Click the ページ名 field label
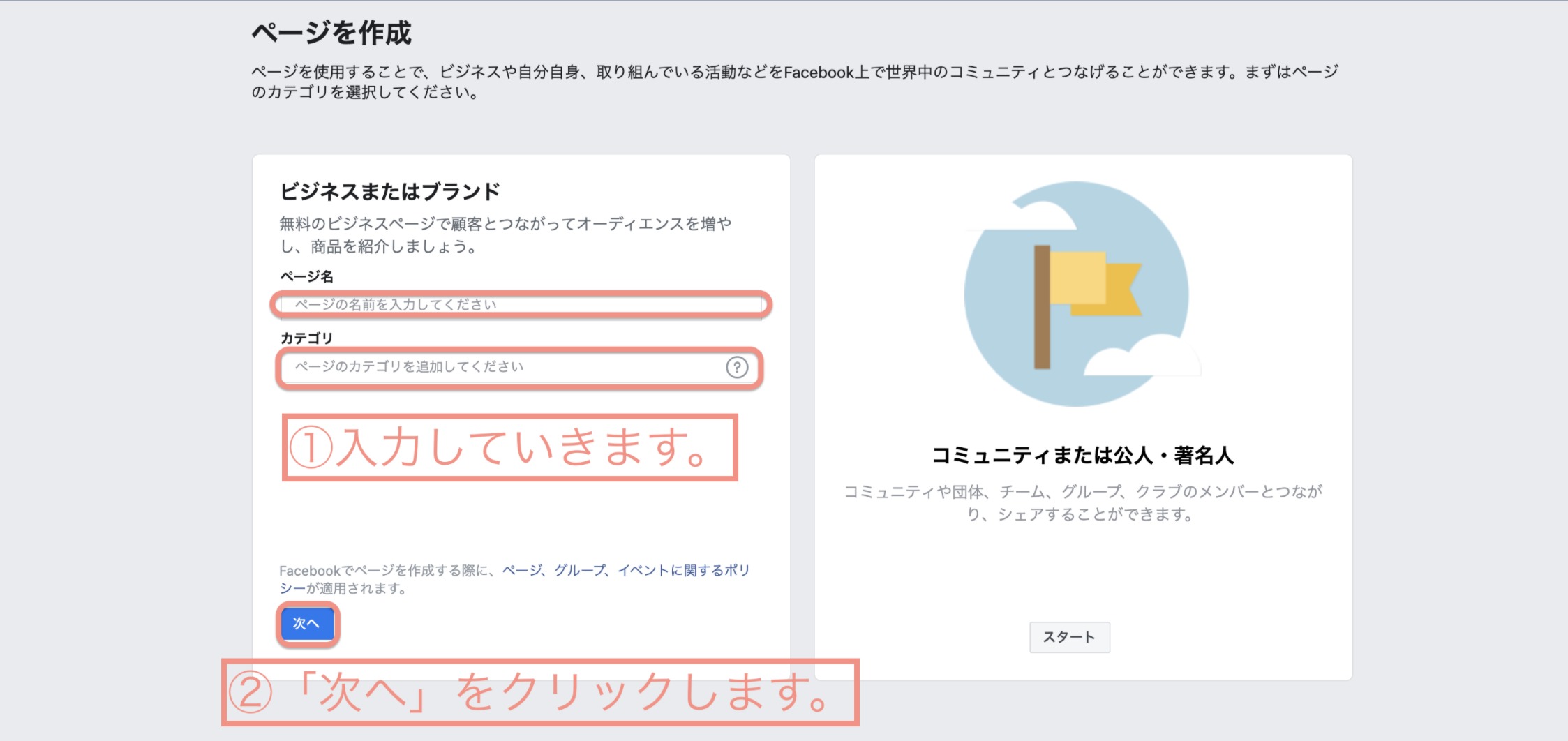Viewport: 1568px width, 741px height. (306, 277)
